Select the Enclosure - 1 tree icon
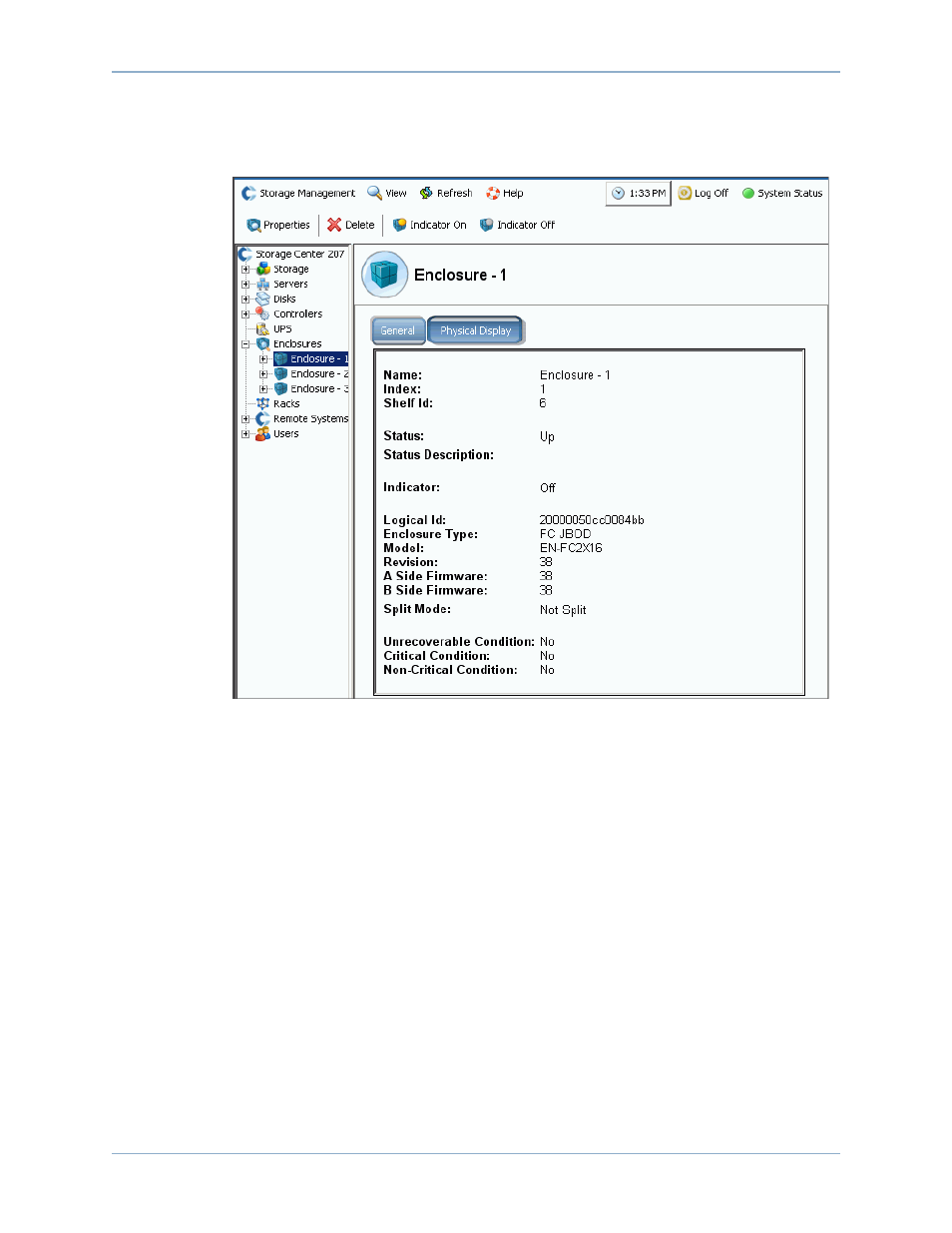Viewport: 952px width, 1233px height. pos(281,359)
